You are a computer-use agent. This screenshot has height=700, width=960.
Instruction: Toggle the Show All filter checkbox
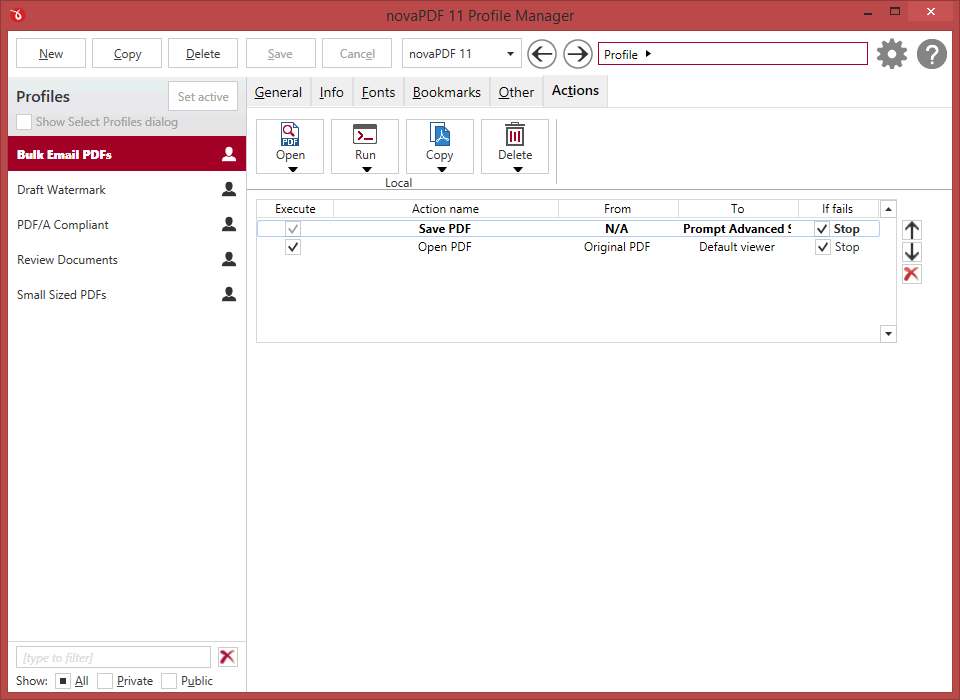63,681
